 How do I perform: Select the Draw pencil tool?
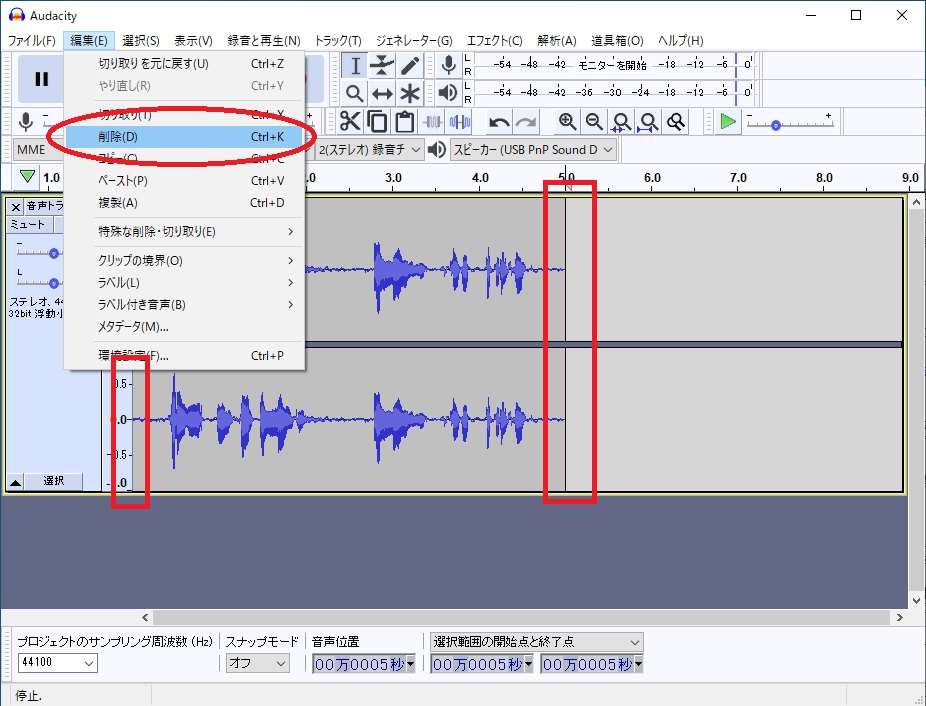[409, 66]
